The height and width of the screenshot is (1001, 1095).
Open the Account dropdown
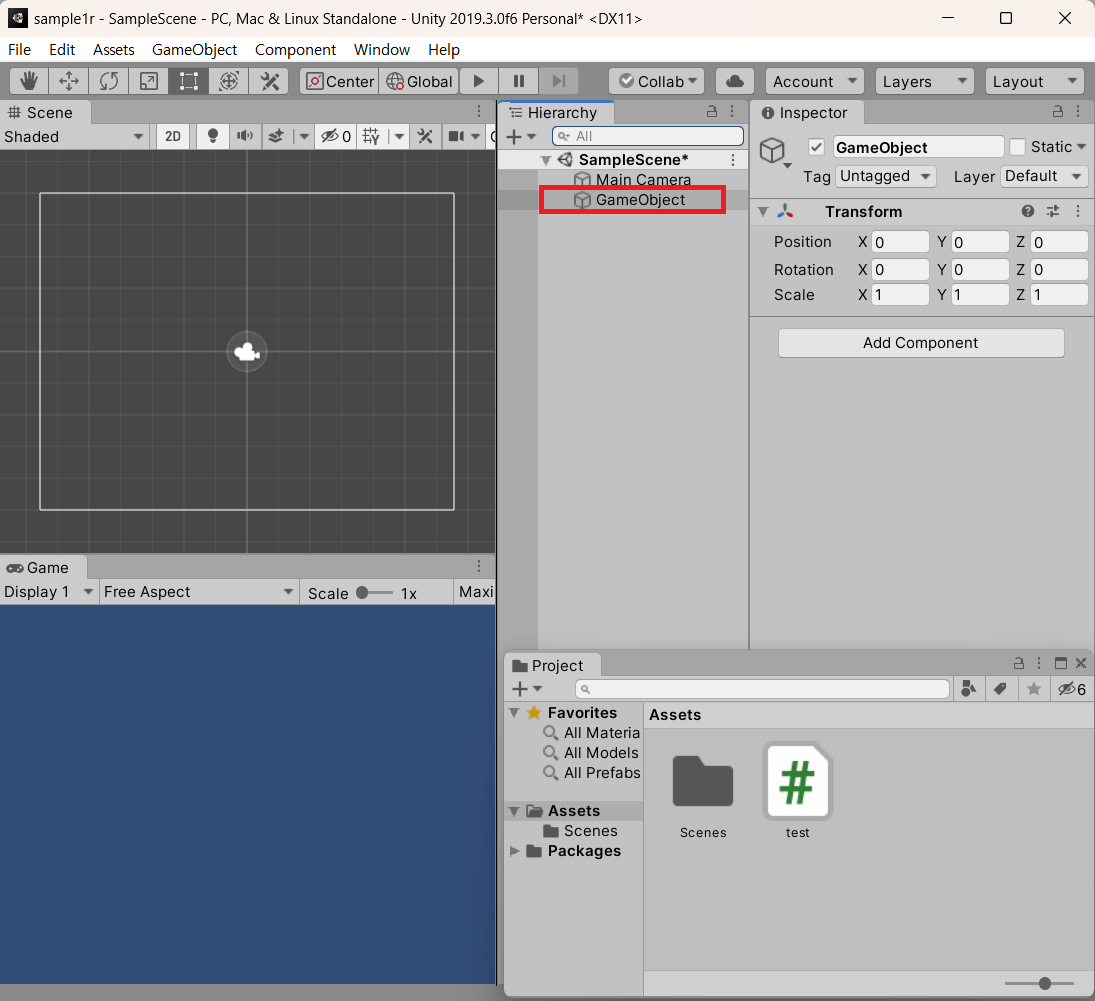click(814, 81)
